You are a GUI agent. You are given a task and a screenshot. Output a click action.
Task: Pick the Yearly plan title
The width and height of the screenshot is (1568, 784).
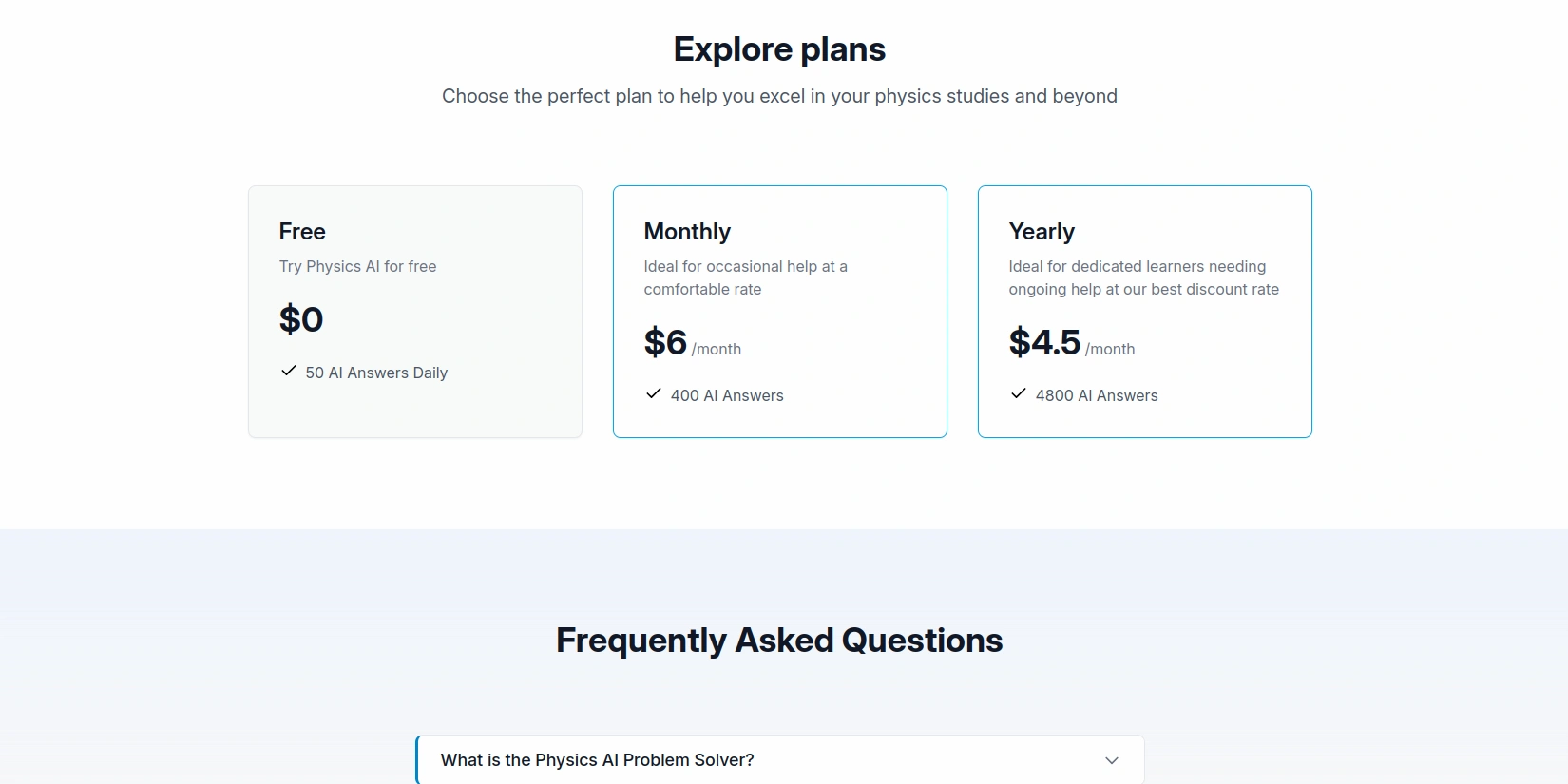click(1042, 232)
